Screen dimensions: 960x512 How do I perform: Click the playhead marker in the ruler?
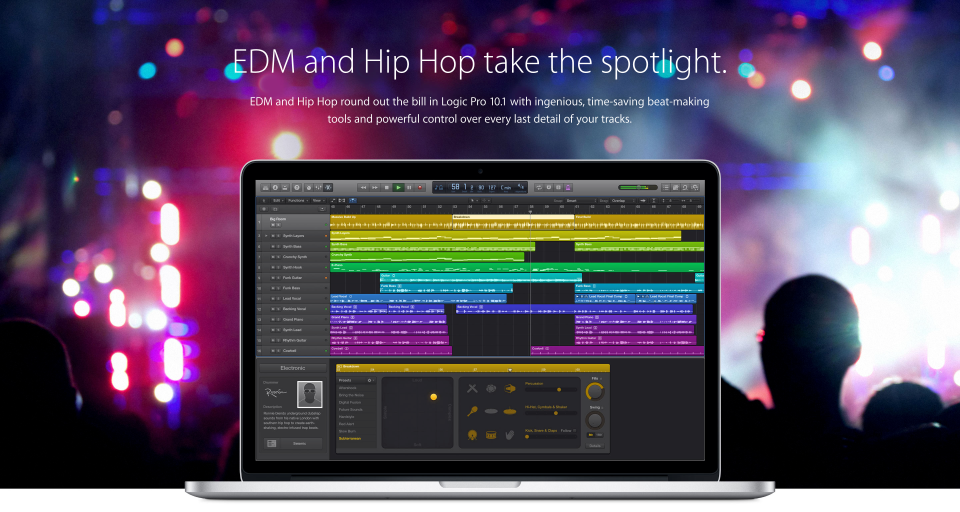530,212
